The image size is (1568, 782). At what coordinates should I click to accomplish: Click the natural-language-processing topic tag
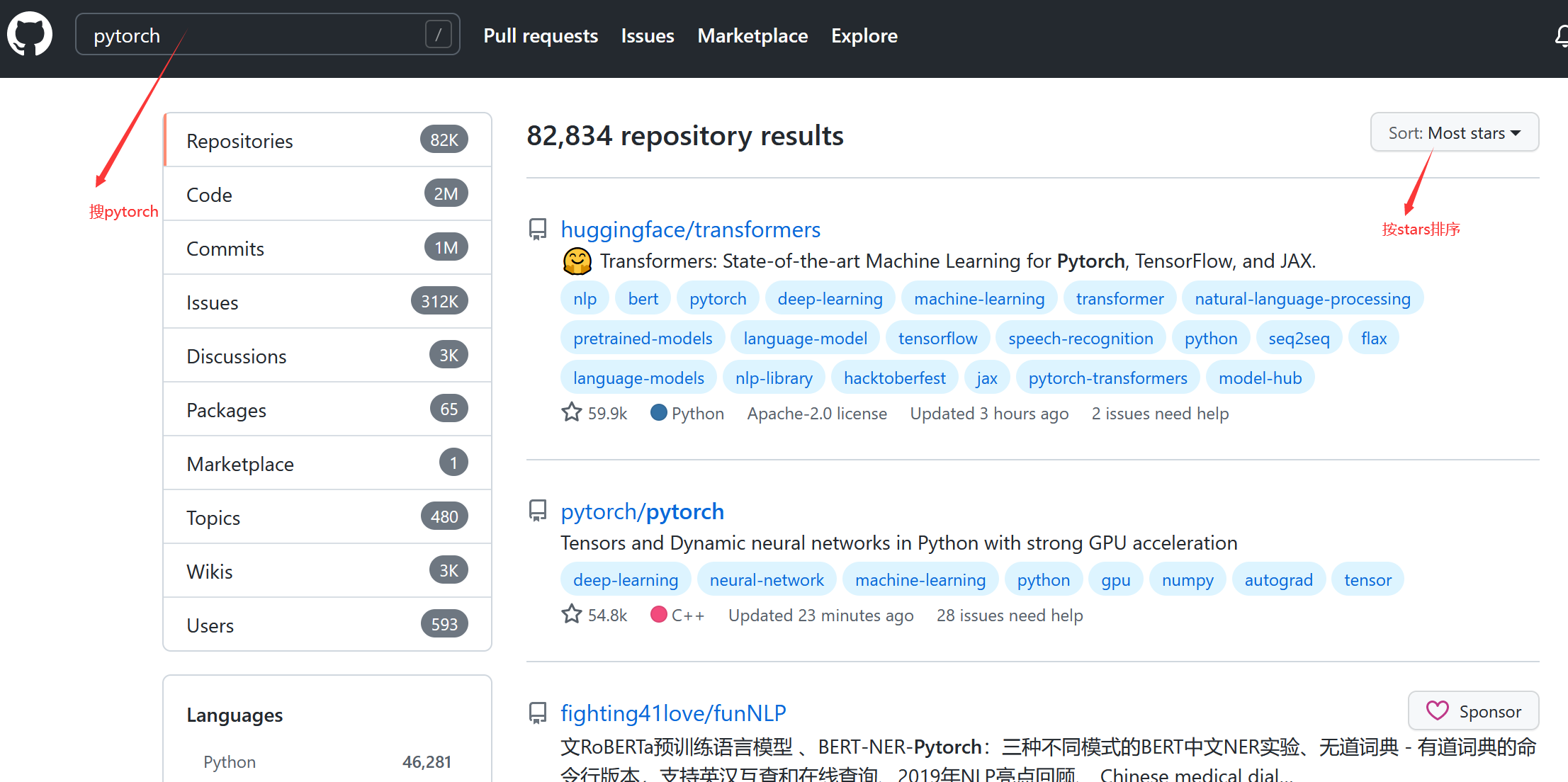point(1302,298)
